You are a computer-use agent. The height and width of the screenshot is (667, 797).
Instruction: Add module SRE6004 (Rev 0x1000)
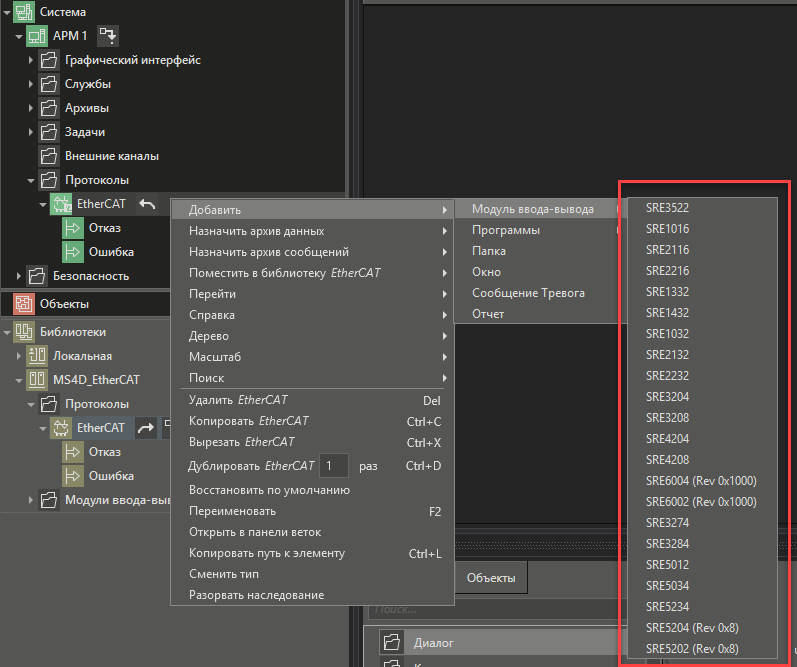tap(702, 480)
